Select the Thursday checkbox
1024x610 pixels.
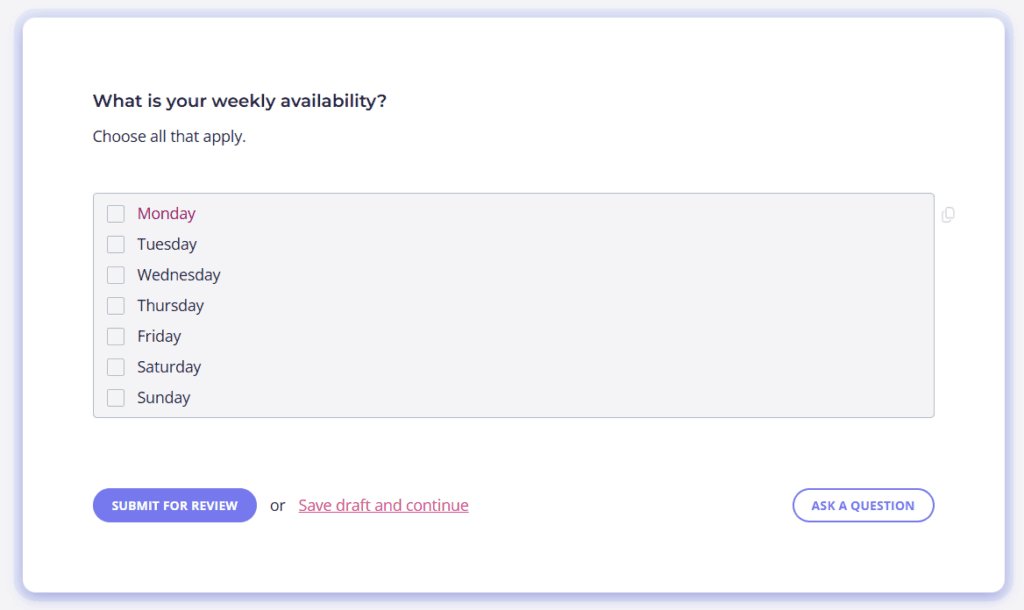click(x=116, y=306)
